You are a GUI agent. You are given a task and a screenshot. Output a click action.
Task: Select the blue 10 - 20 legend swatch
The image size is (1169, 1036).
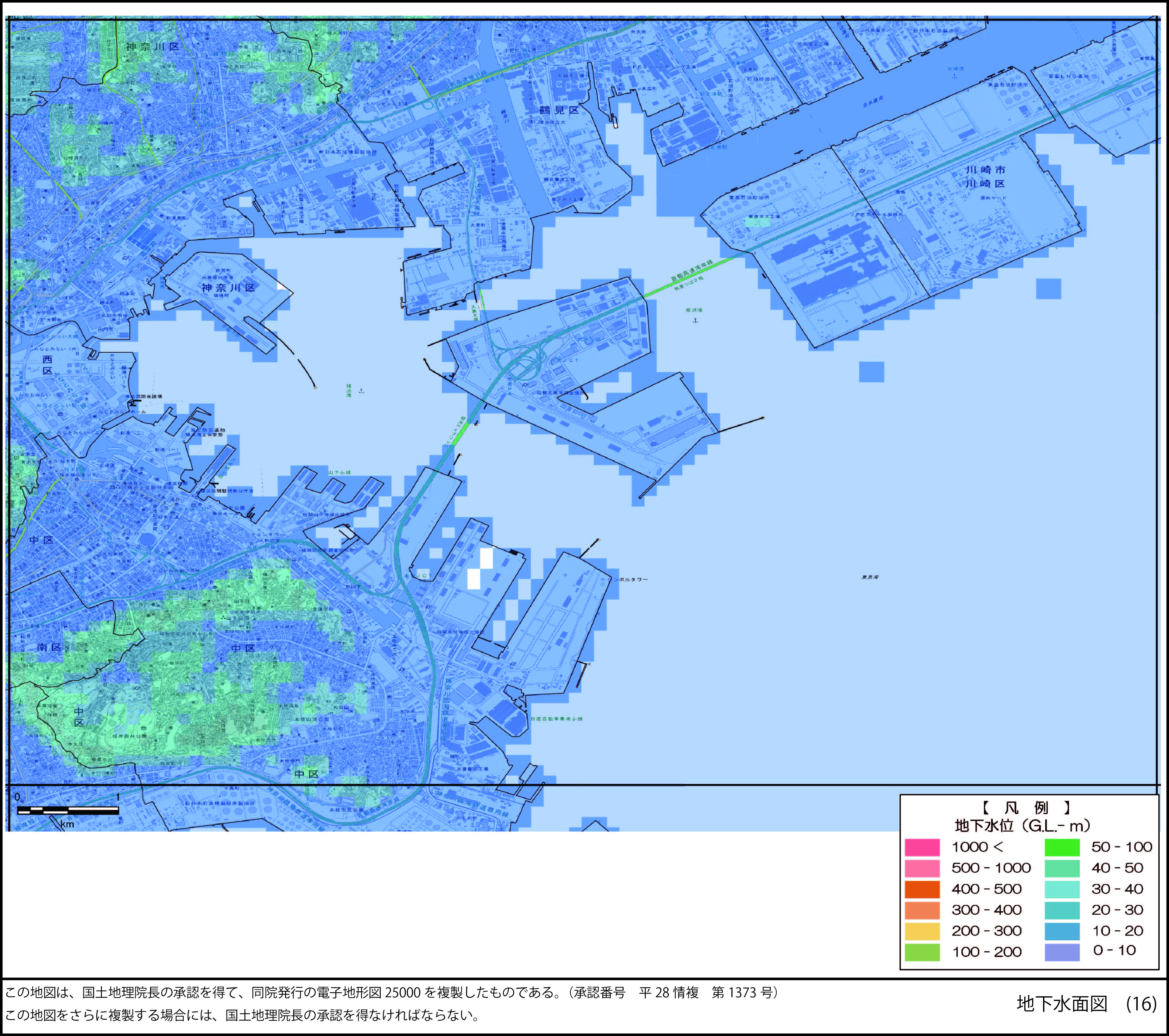pyautogui.click(x=1062, y=931)
